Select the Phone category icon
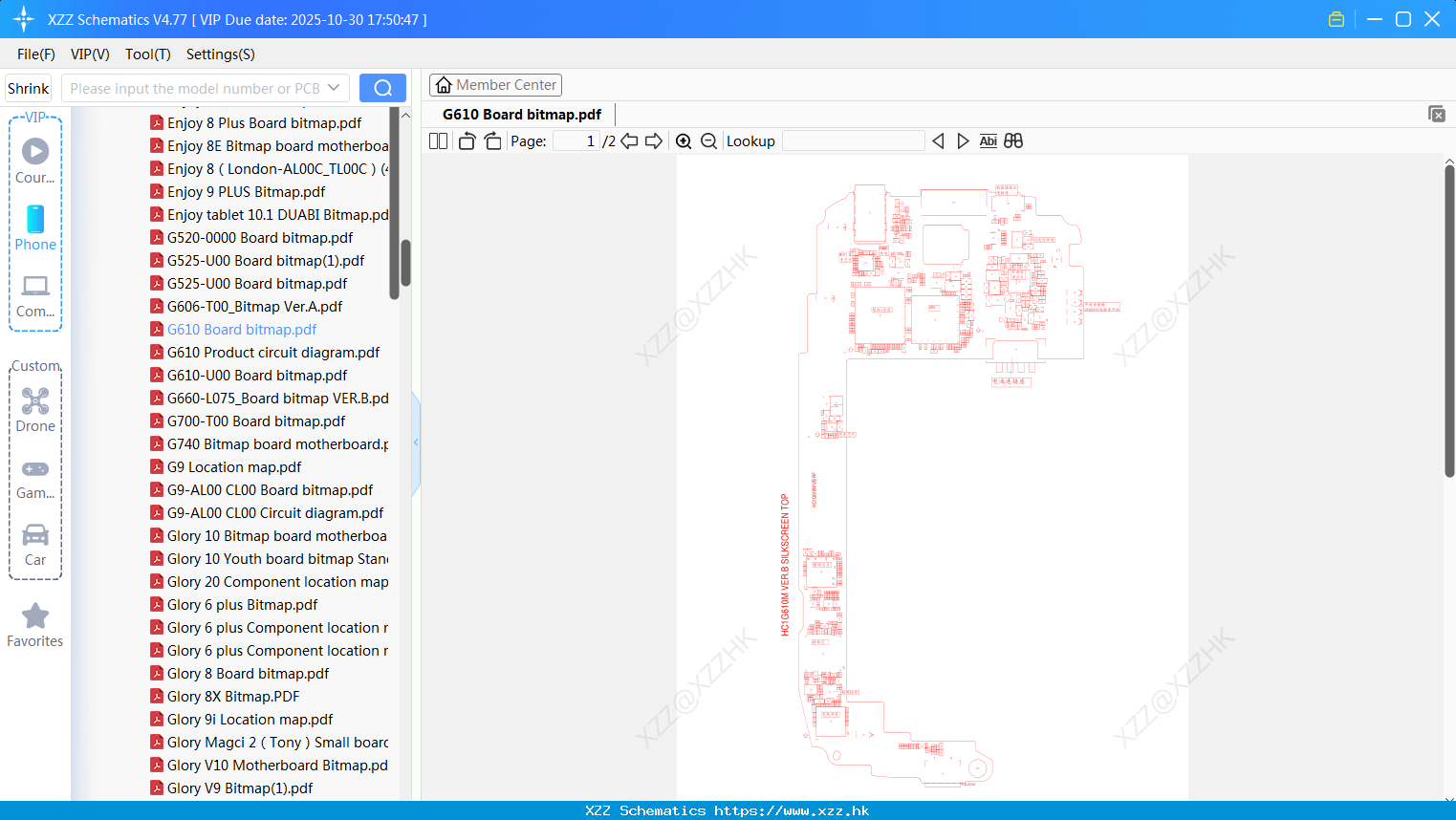This screenshot has height=820, width=1456. coord(35,219)
